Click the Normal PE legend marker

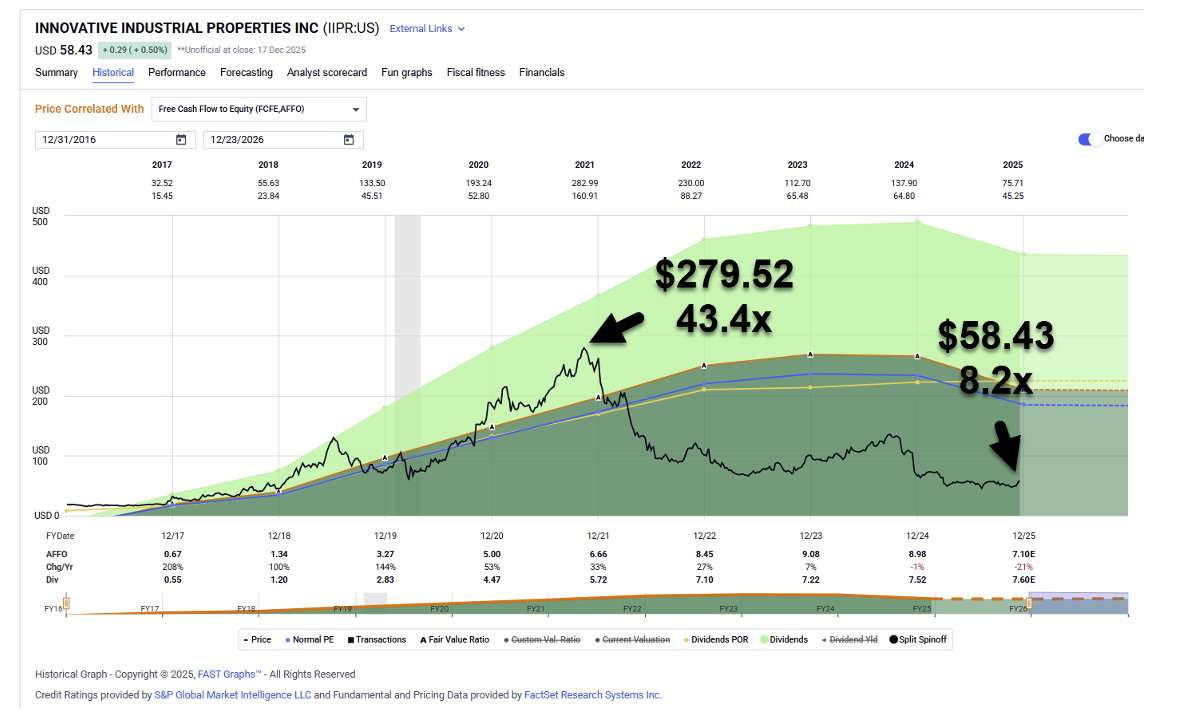click(x=289, y=640)
